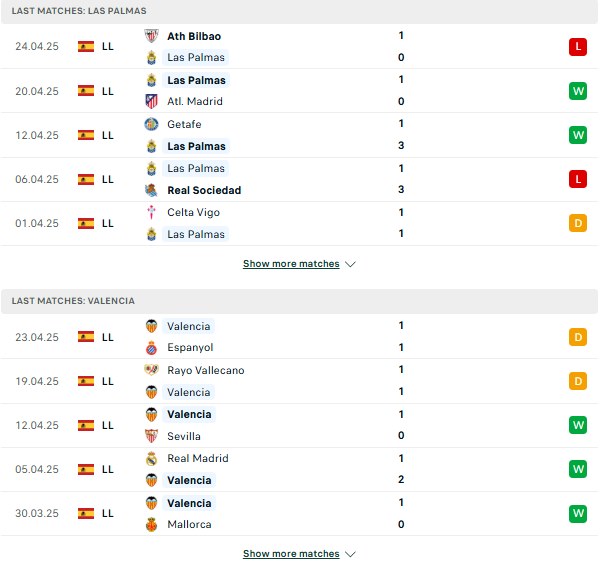Open the green W badge for the Atl. Madrid match
This screenshot has height=575, width=600.
(578, 91)
